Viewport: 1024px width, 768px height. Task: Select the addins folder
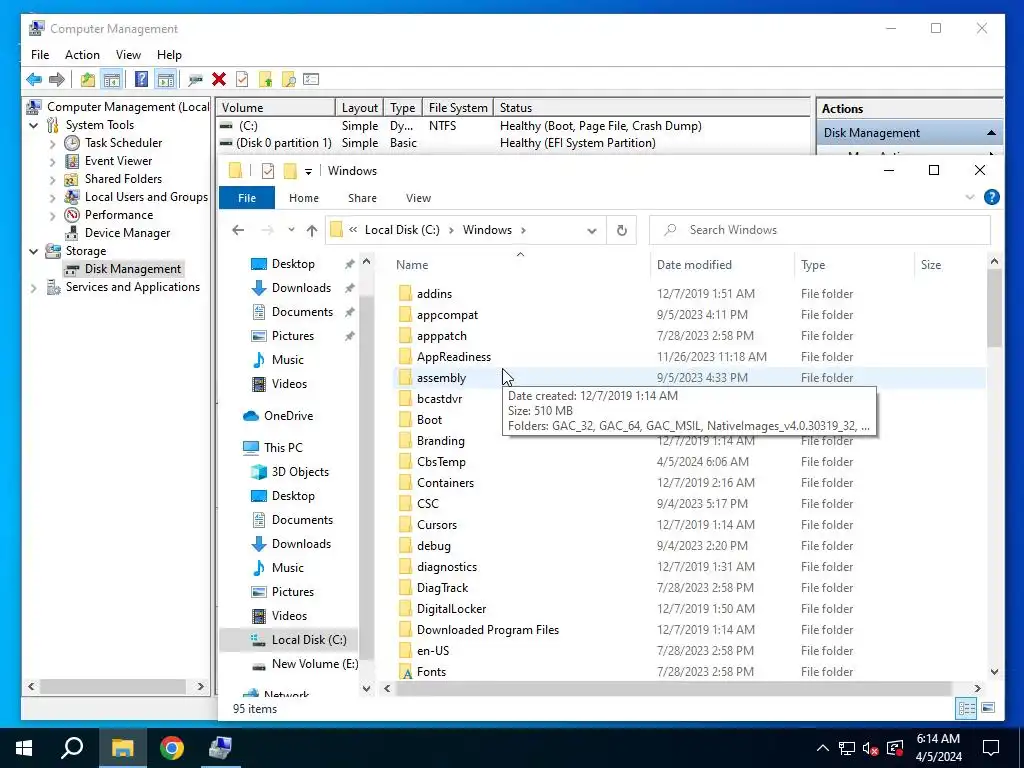[x=434, y=294]
